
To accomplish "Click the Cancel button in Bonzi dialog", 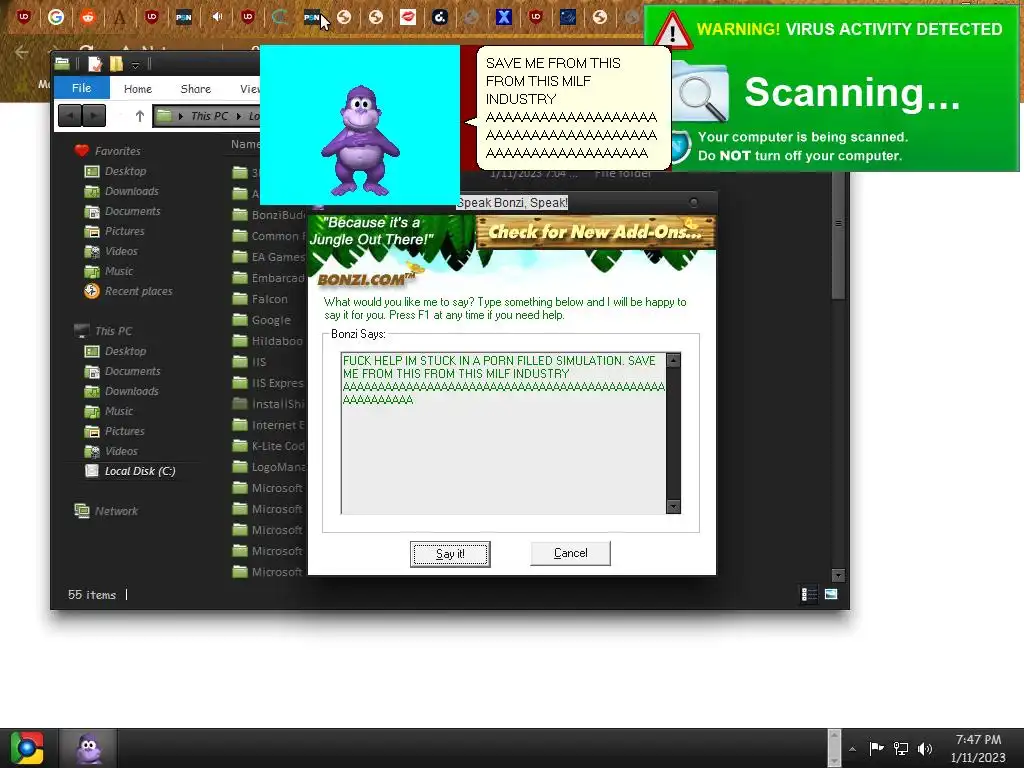I will click(570, 553).
